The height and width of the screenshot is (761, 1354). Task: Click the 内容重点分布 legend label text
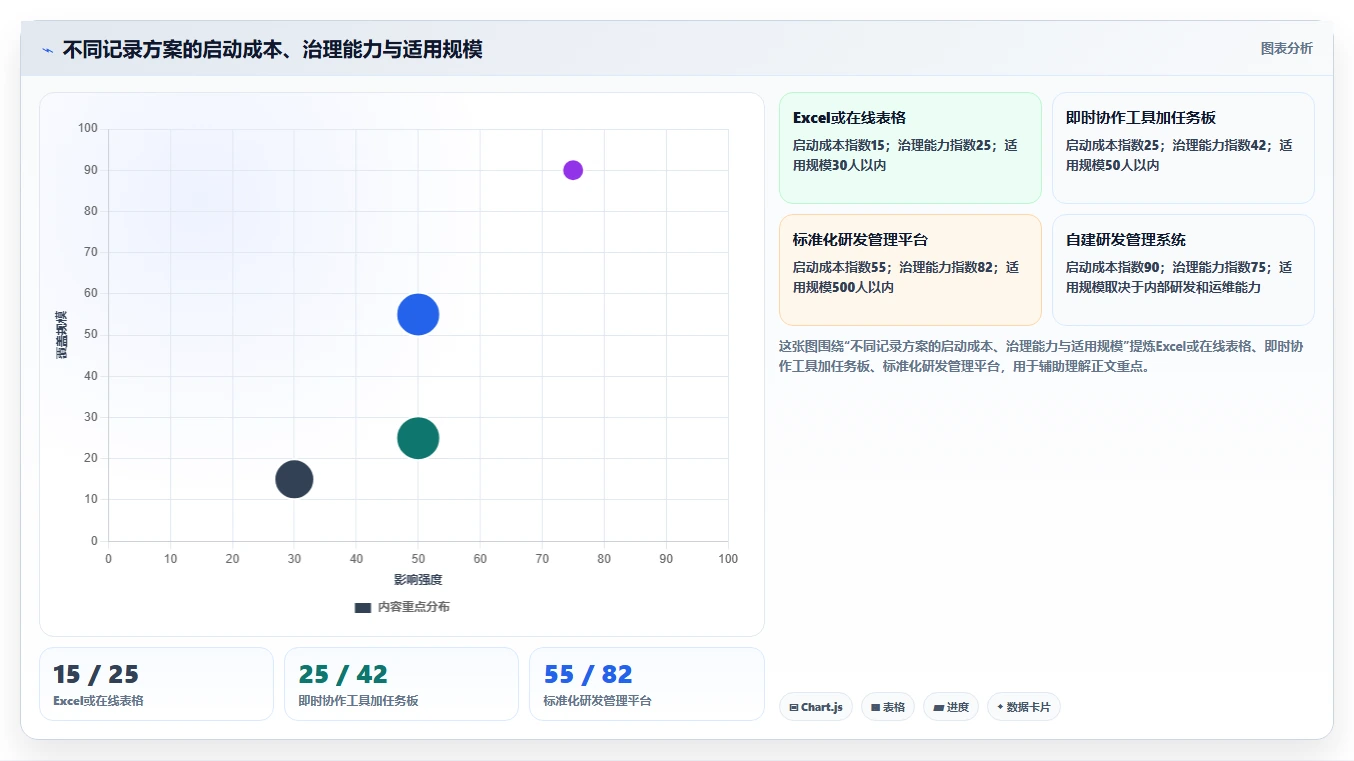(413, 607)
